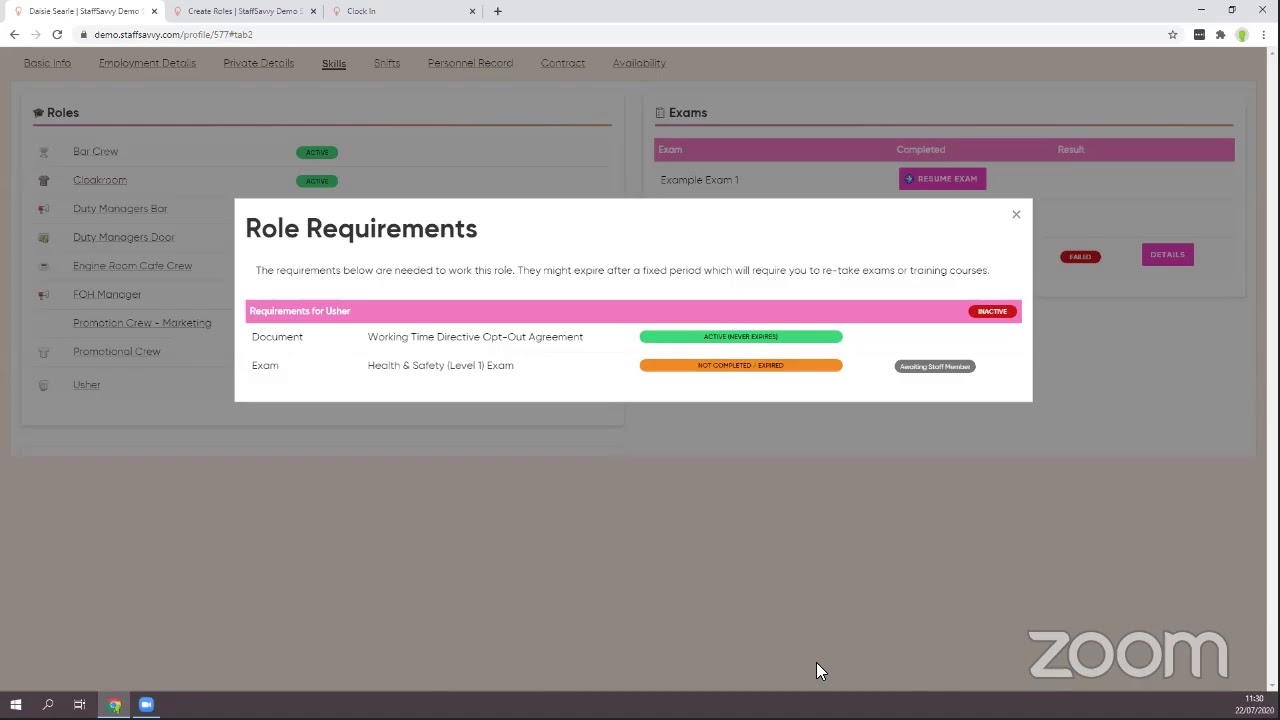1280x720 pixels.
Task: Click the Not Completed / Expired status bar
Action: click(741, 365)
